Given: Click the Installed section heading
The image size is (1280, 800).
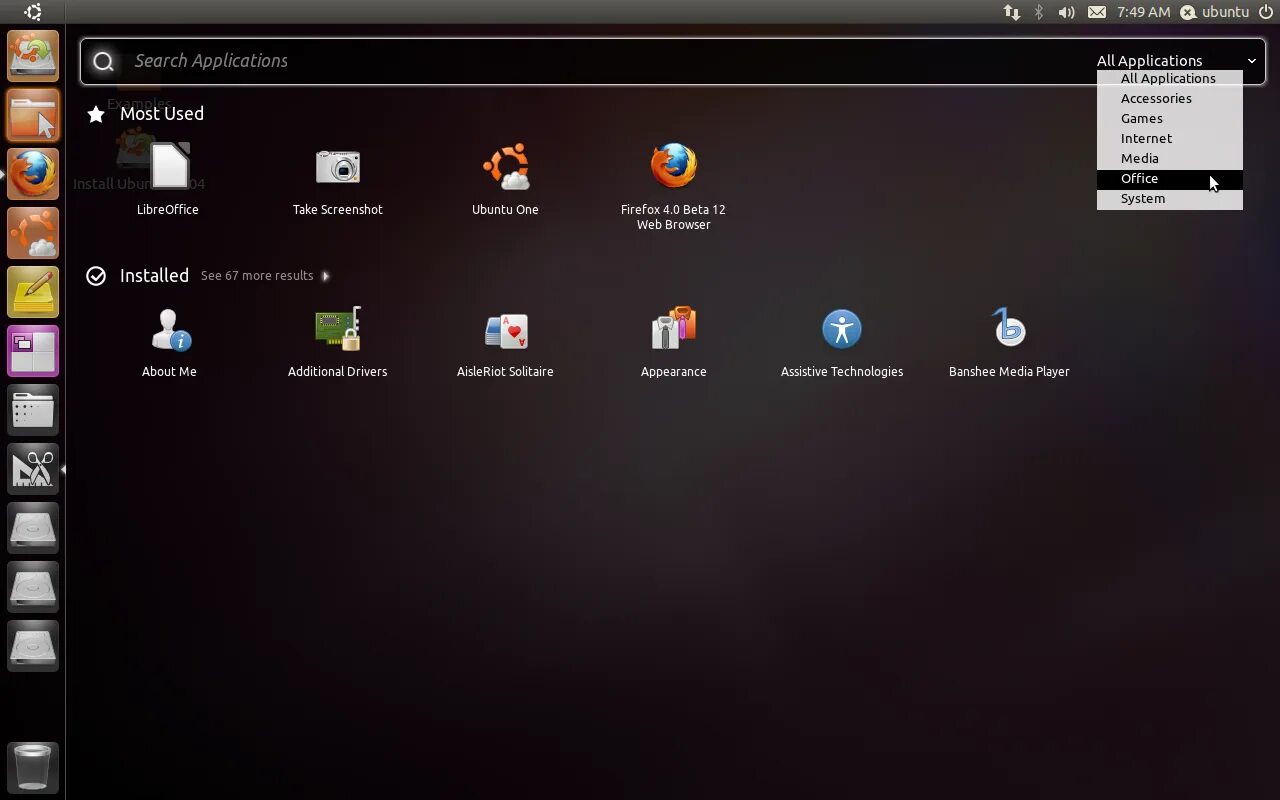Looking at the screenshot, I should click(154, 276).
